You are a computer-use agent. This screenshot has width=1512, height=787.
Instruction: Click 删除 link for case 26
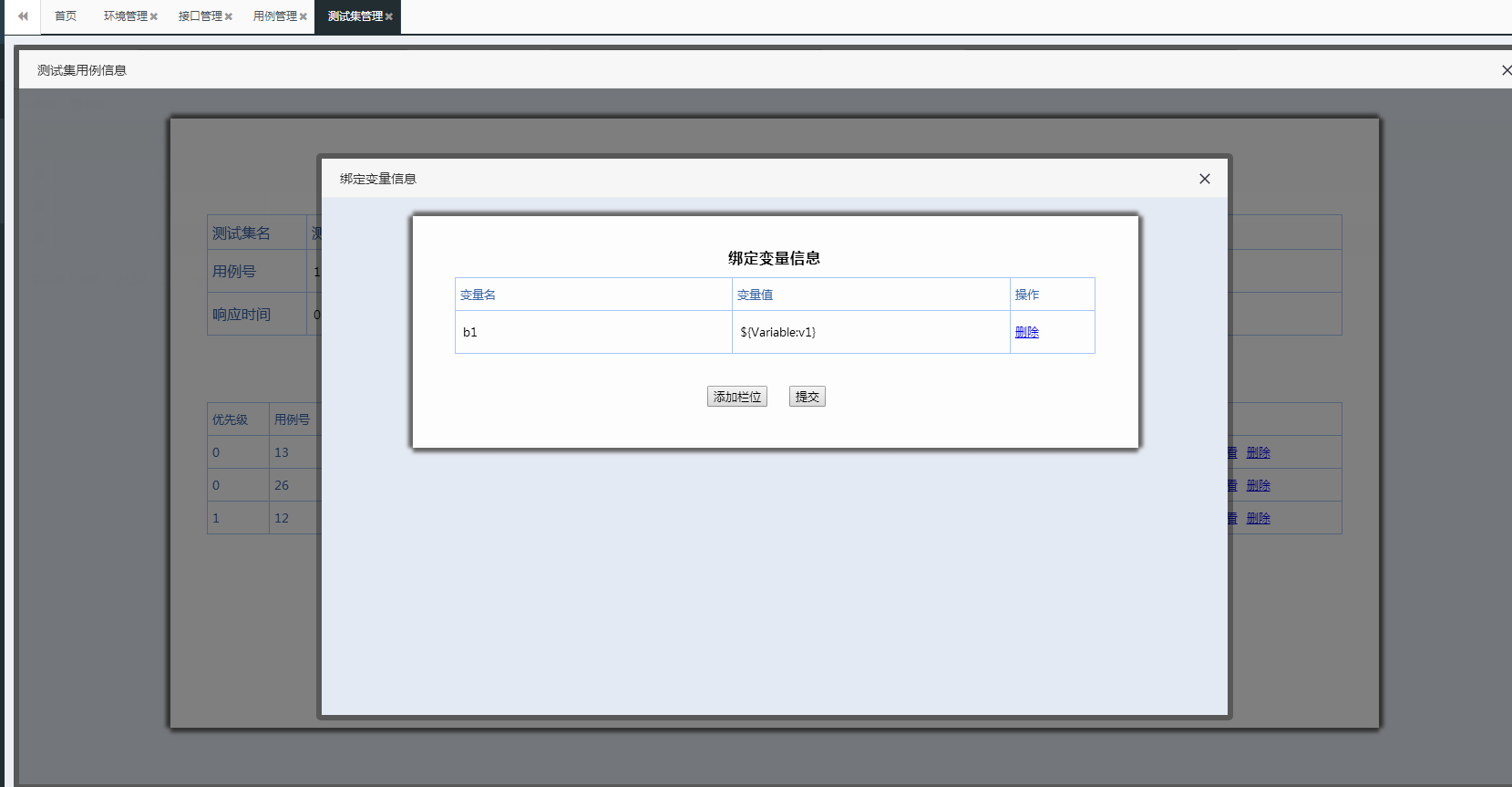1259,485
